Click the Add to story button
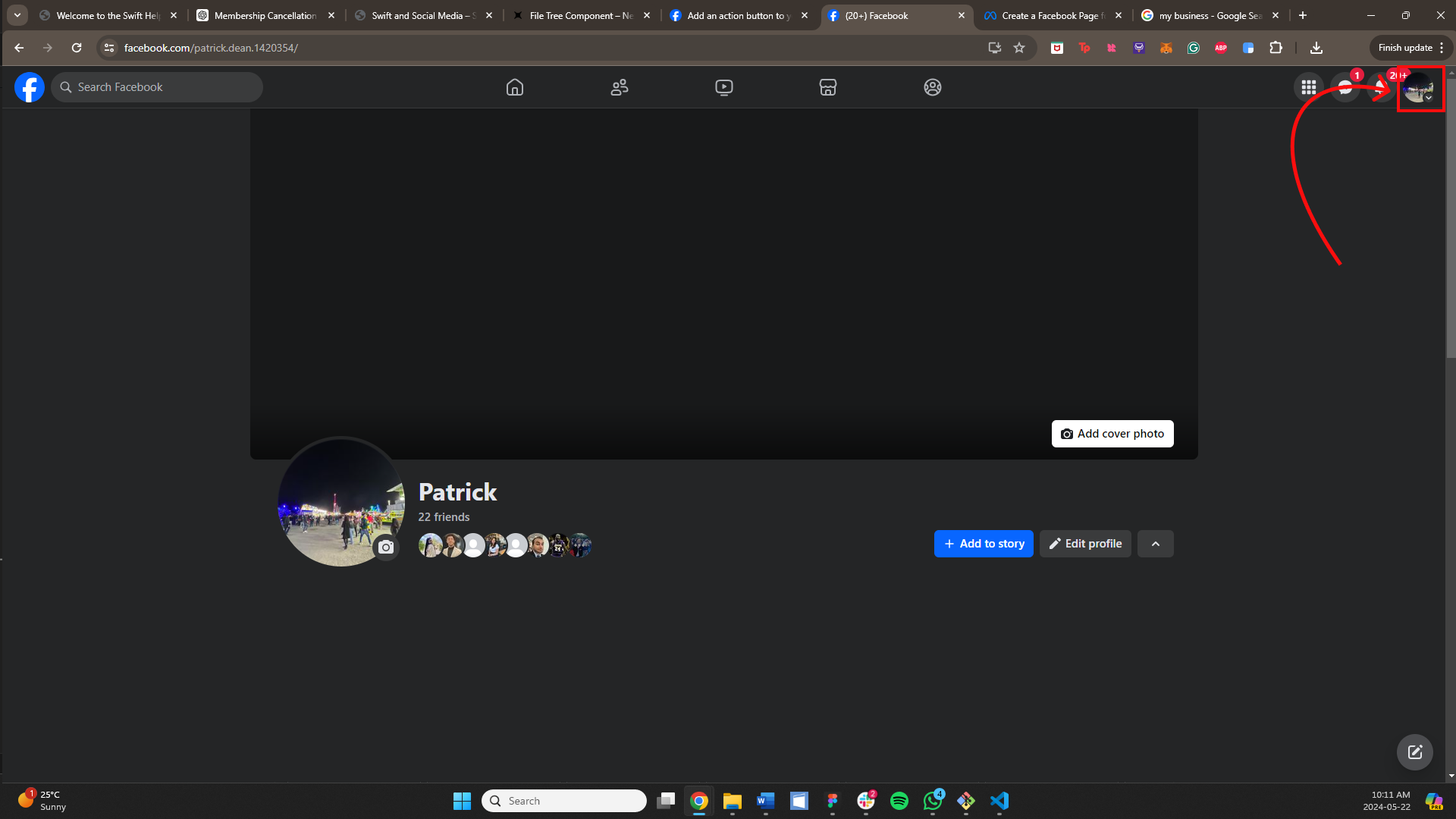The width and height of the screenshot is (1456, 819). [984, 544]
